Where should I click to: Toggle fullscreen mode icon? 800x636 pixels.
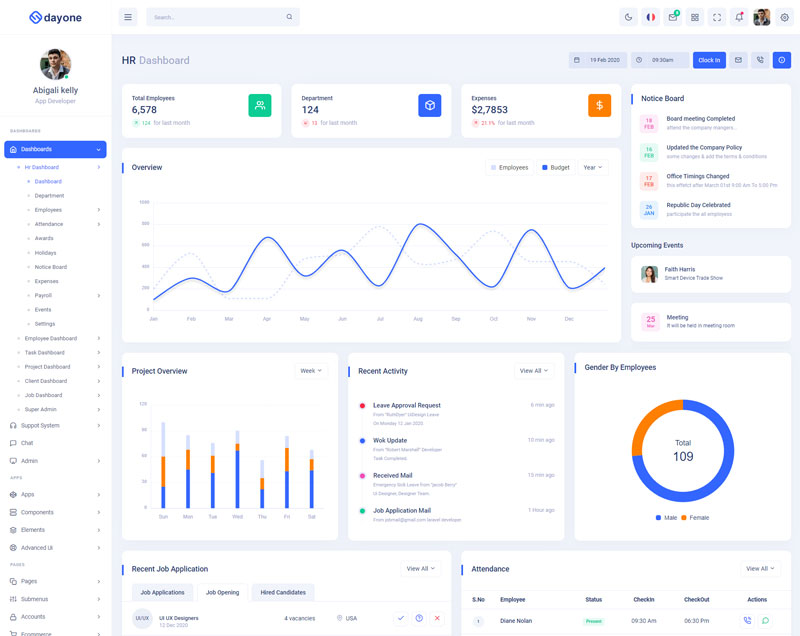pyautogui.click(x=717, y=17)
